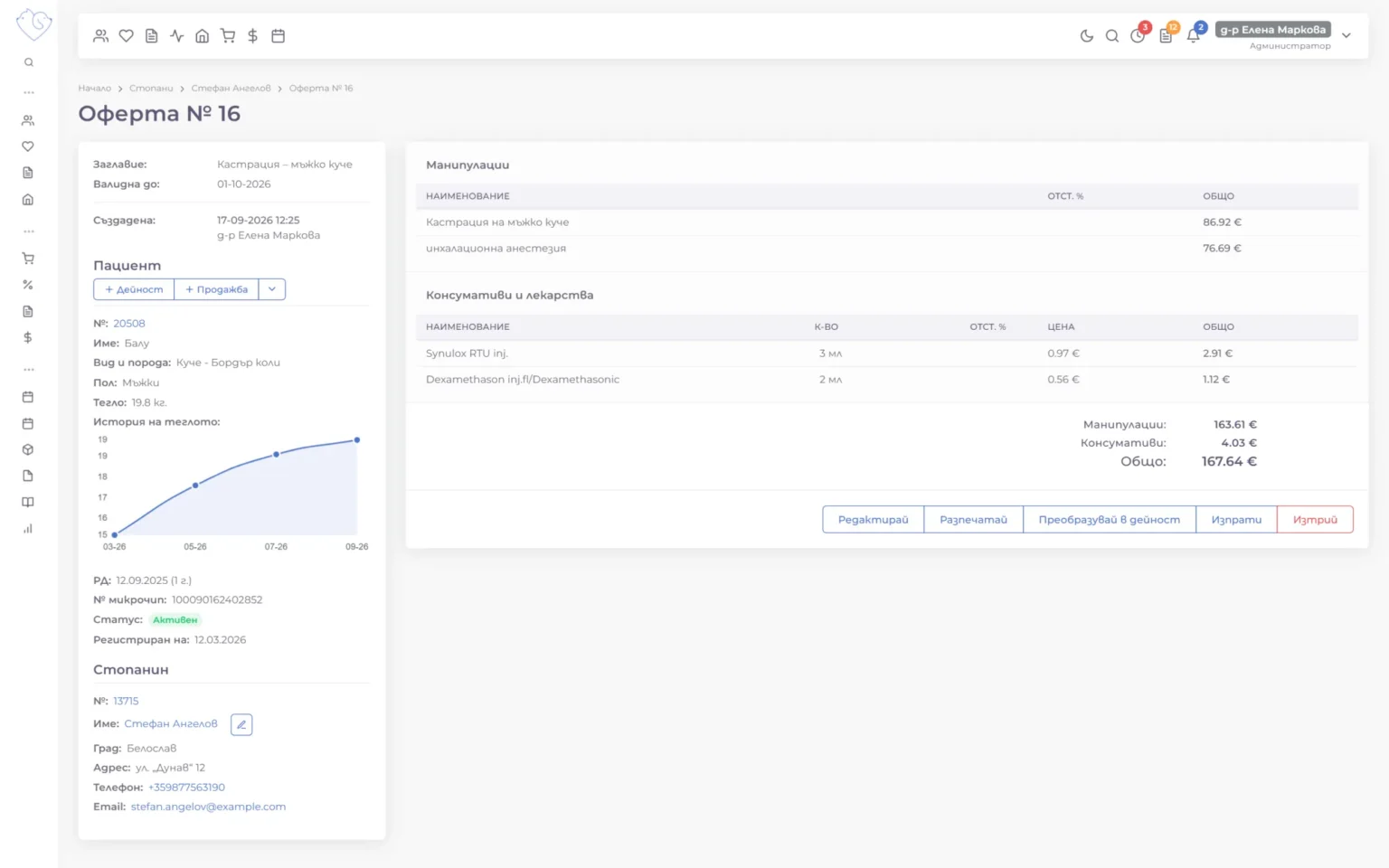
Task: Open the box inventory icon in the sidebar
Action: (28, 449)
